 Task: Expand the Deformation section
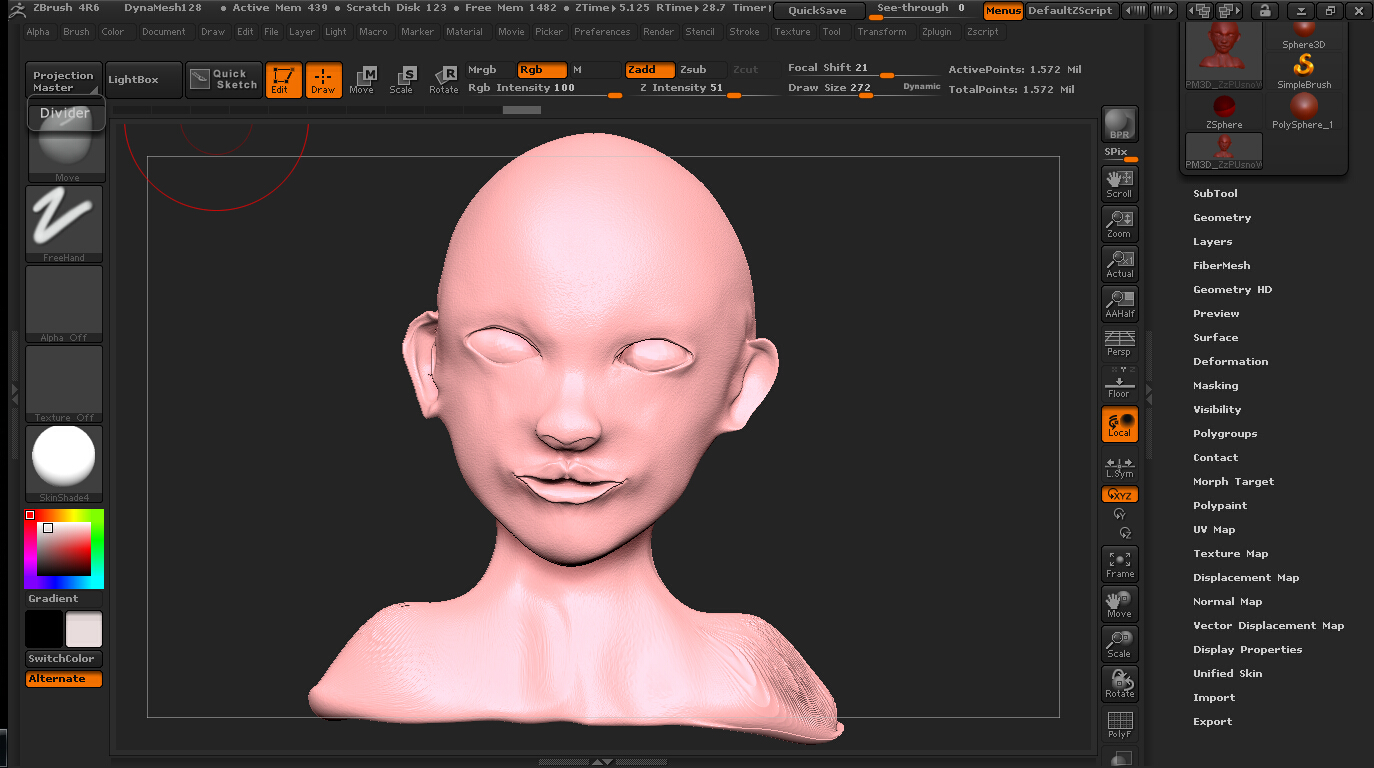tap(1230, 361)
